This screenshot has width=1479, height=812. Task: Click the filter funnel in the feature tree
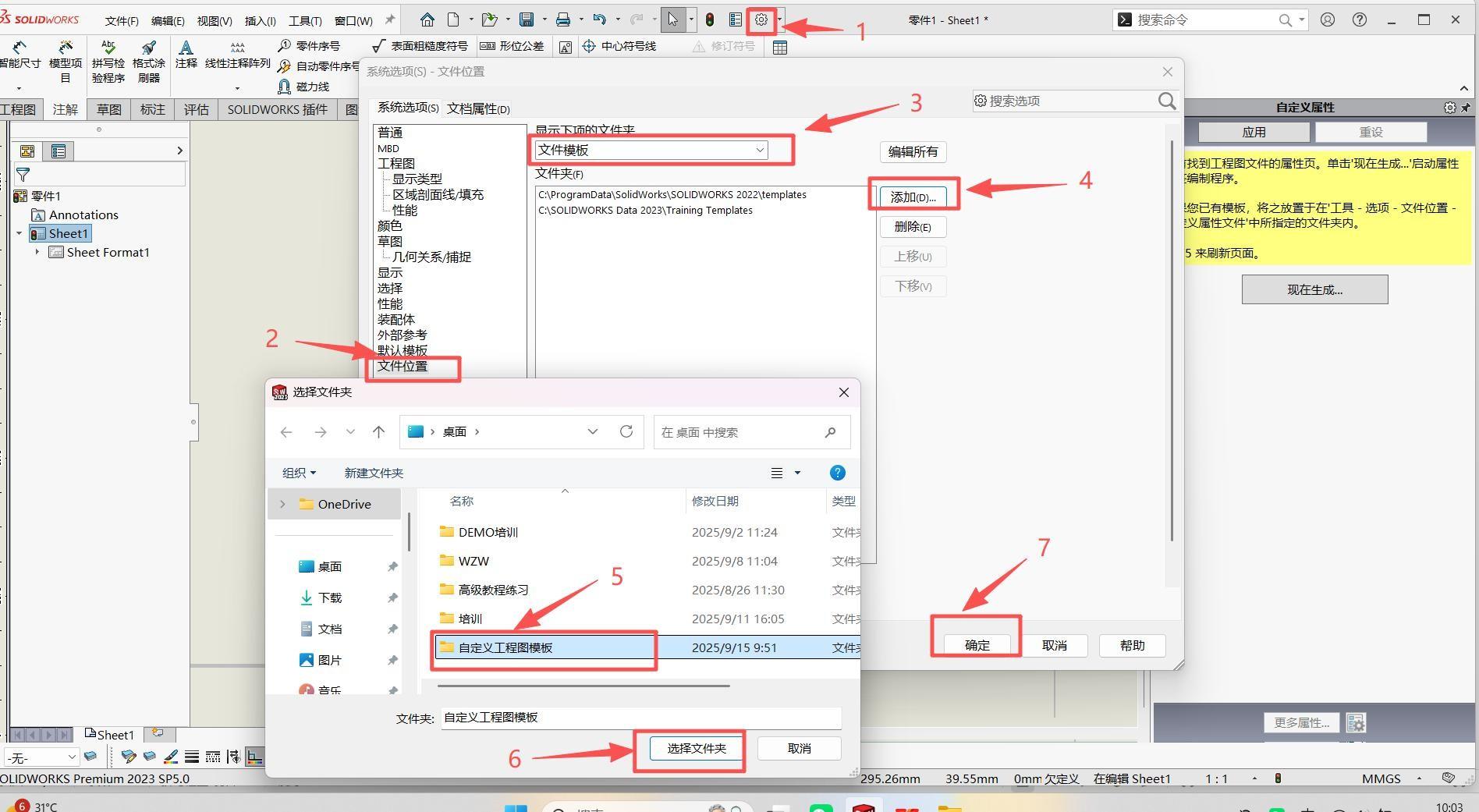click(23, 175)
